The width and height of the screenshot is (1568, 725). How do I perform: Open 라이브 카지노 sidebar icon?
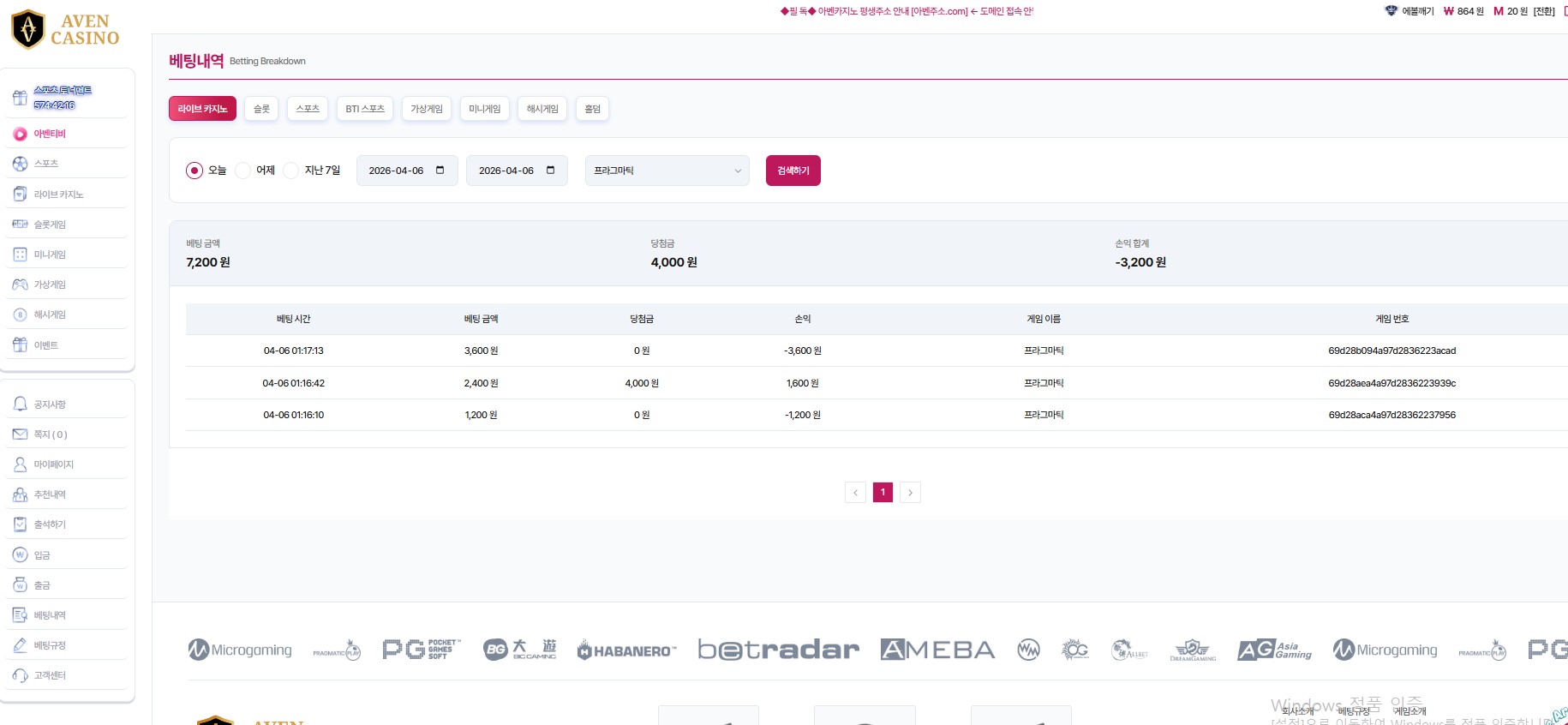point(20,195)
